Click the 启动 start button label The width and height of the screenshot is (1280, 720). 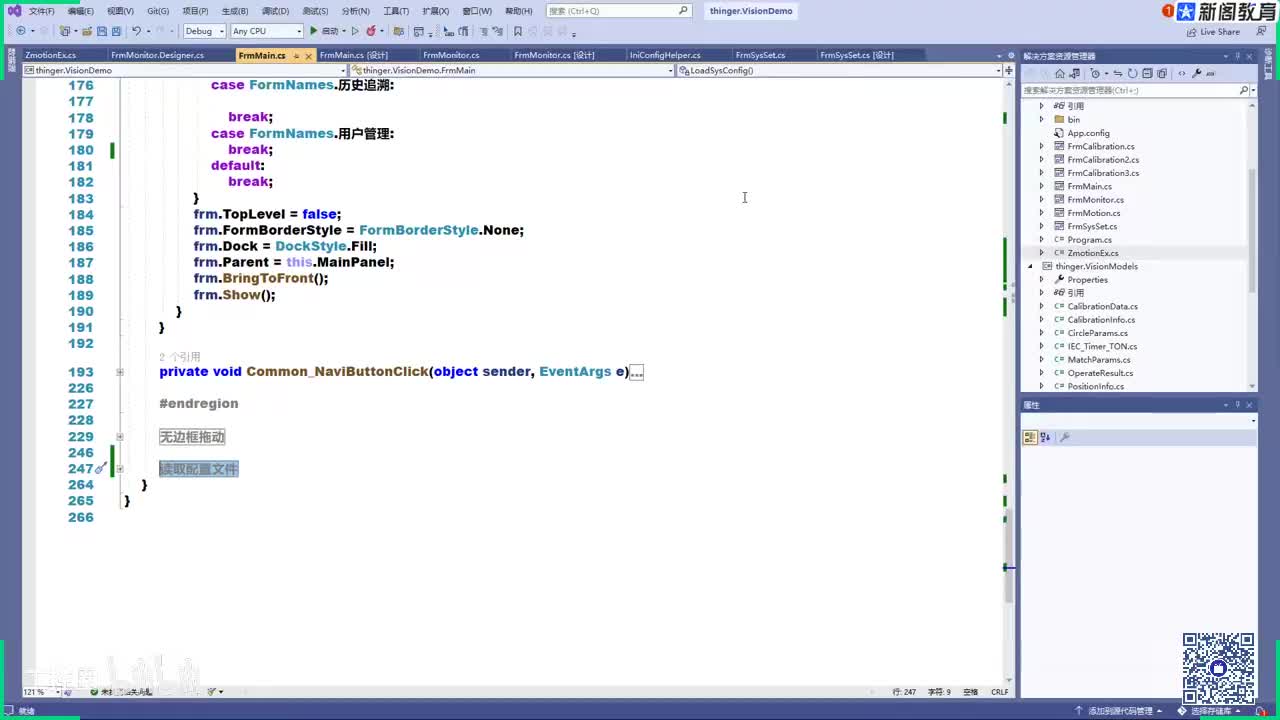click(x=329, y=31)
